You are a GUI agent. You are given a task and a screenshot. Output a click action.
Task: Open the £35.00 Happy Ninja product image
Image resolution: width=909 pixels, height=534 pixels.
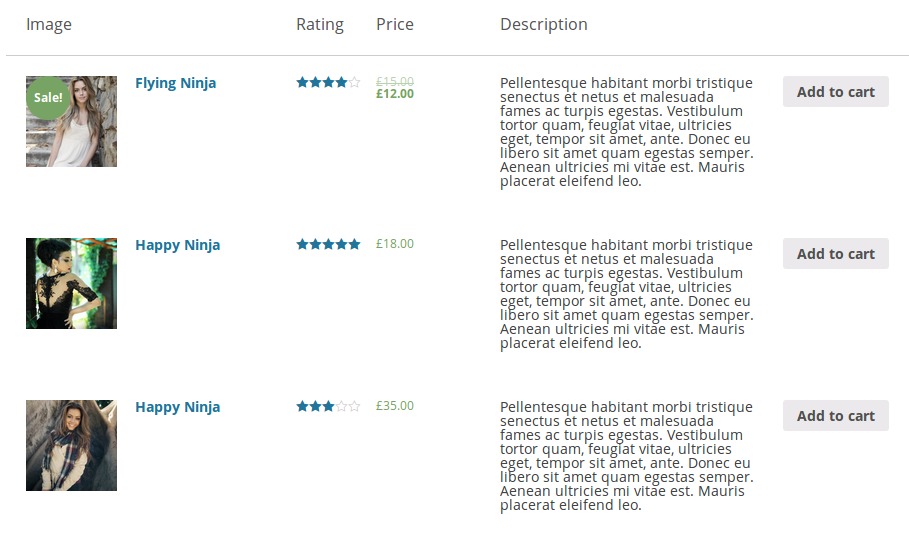(71, 445)
